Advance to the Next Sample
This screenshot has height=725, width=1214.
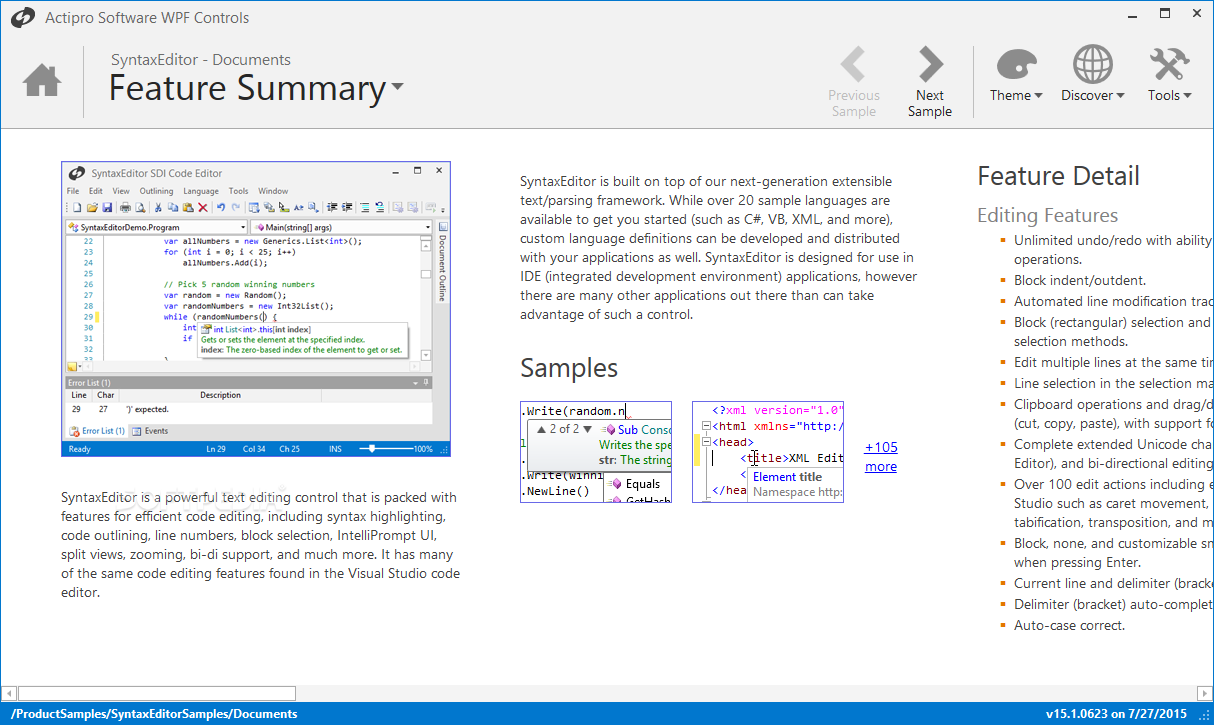(x=930, y=82)
